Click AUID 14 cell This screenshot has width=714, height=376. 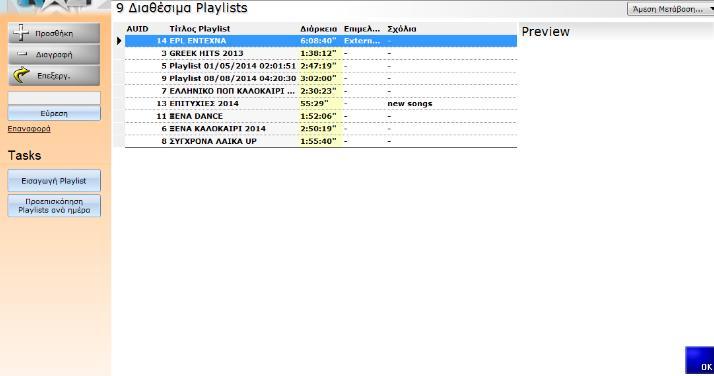(162, 41)
